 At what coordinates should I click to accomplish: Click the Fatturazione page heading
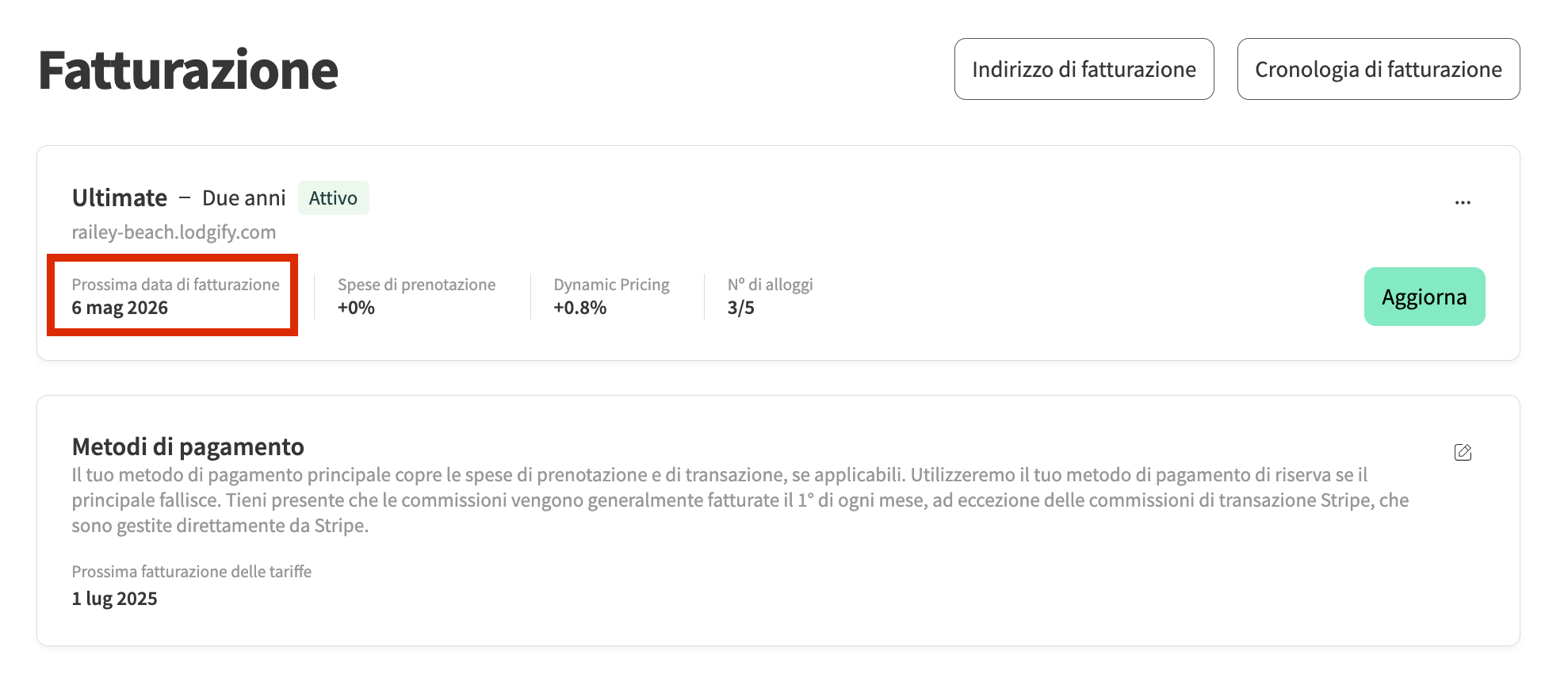pyautogui.click(x=189, y=70)
